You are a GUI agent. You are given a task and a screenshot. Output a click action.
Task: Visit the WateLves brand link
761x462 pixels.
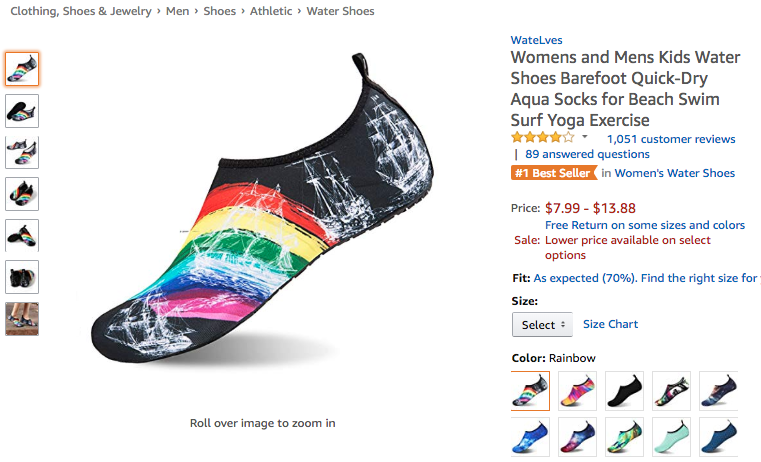[535, 41]
